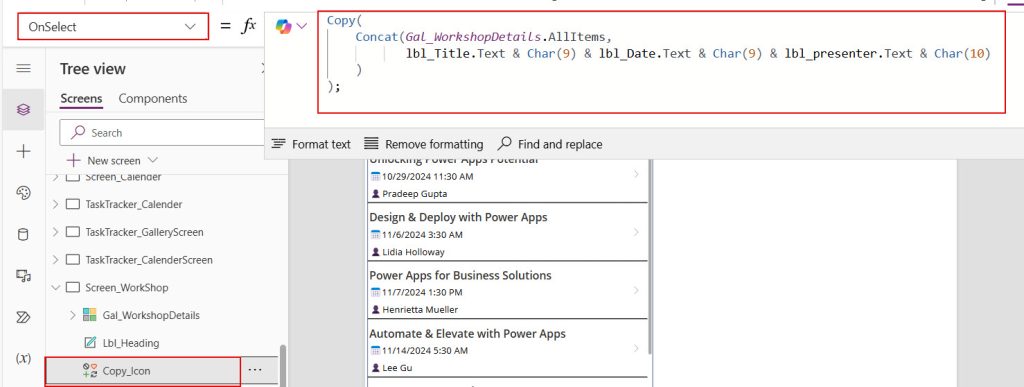1024x387 pixels.
Task: Click calendar icon beside 11/14/2024 5:30 AM
Action: pyautogui.click(x=375, y=350)
